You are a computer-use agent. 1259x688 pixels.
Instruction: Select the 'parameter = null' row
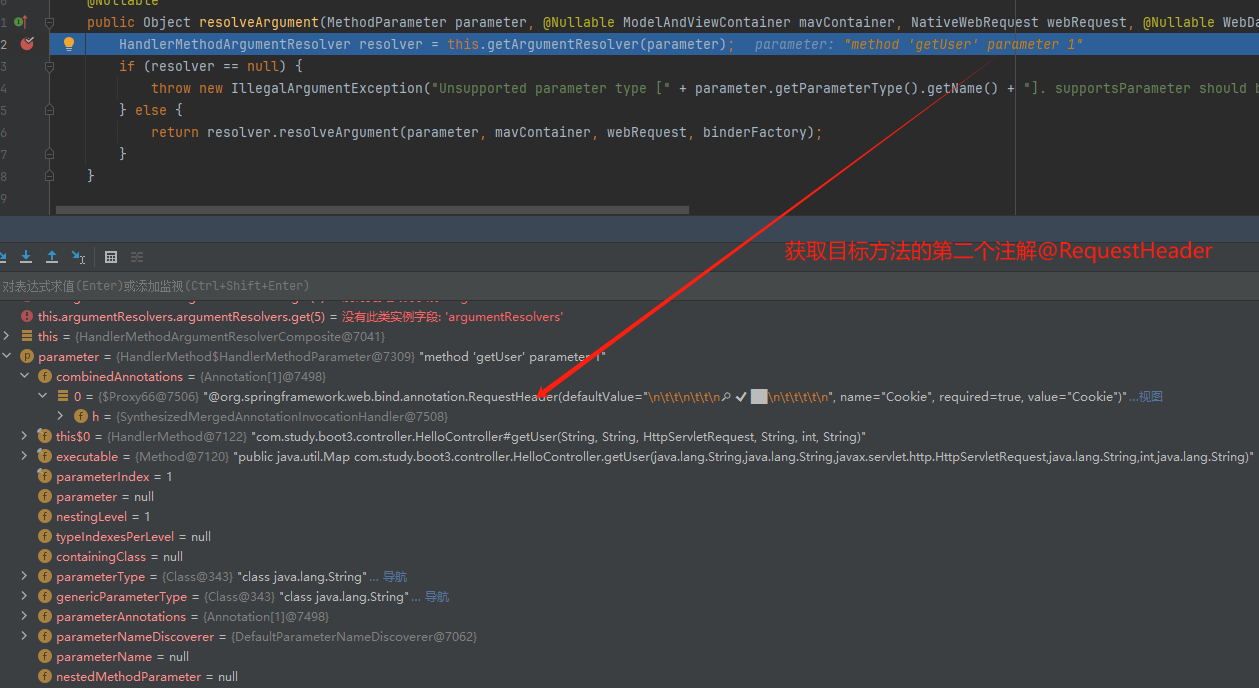(629, 496)
